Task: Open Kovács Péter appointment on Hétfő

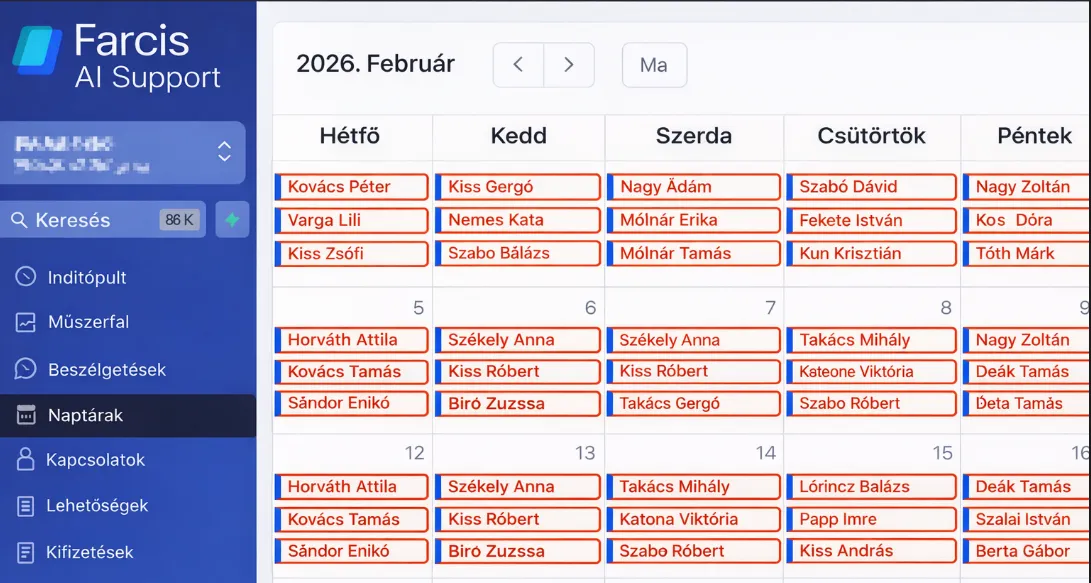Action: [x=352, y=187]
